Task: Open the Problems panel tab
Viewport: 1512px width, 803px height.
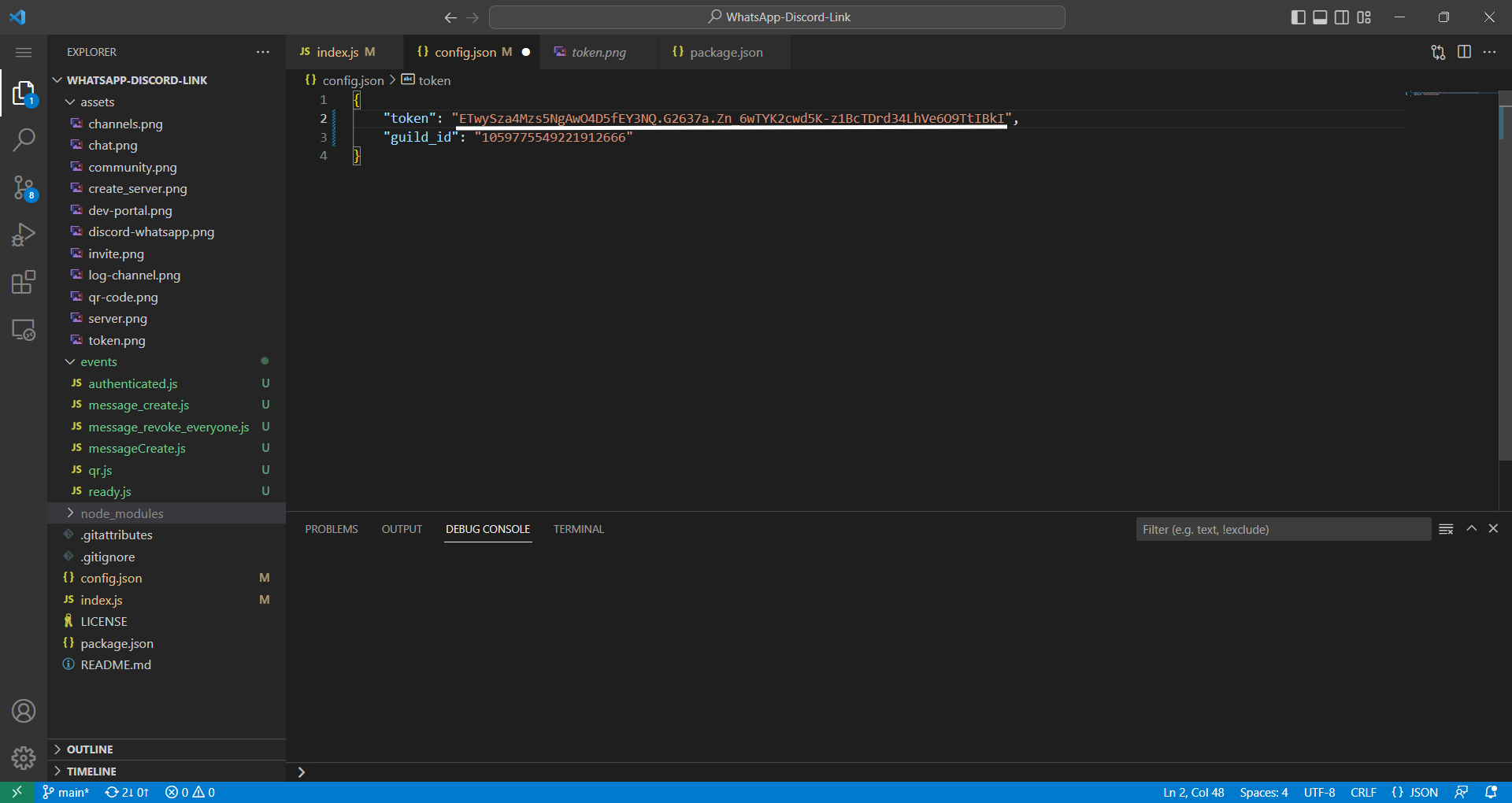Action: pyautogui.click(x=332, y=529)
